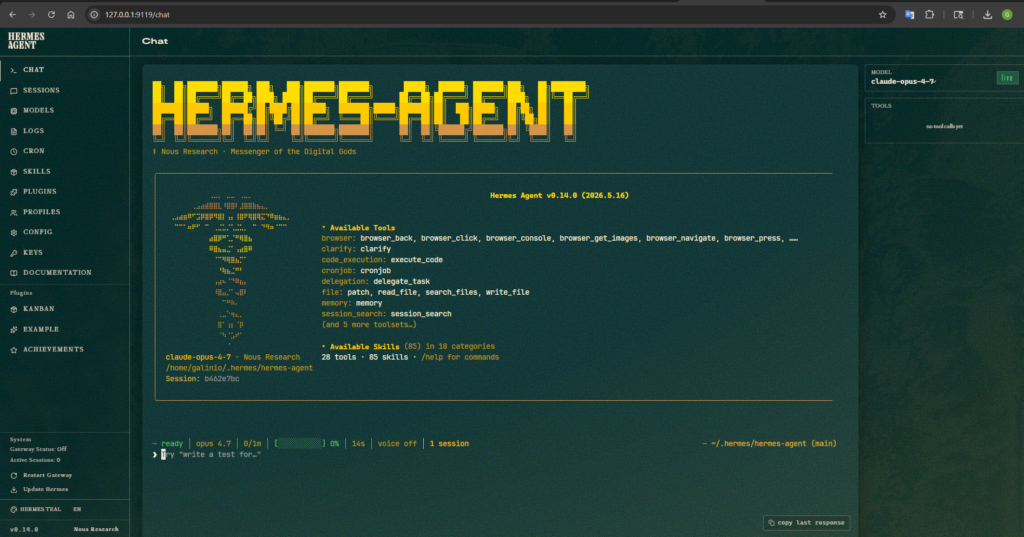Focus the chat prompt input line
1024x537 pixels.
click(496, 455)
